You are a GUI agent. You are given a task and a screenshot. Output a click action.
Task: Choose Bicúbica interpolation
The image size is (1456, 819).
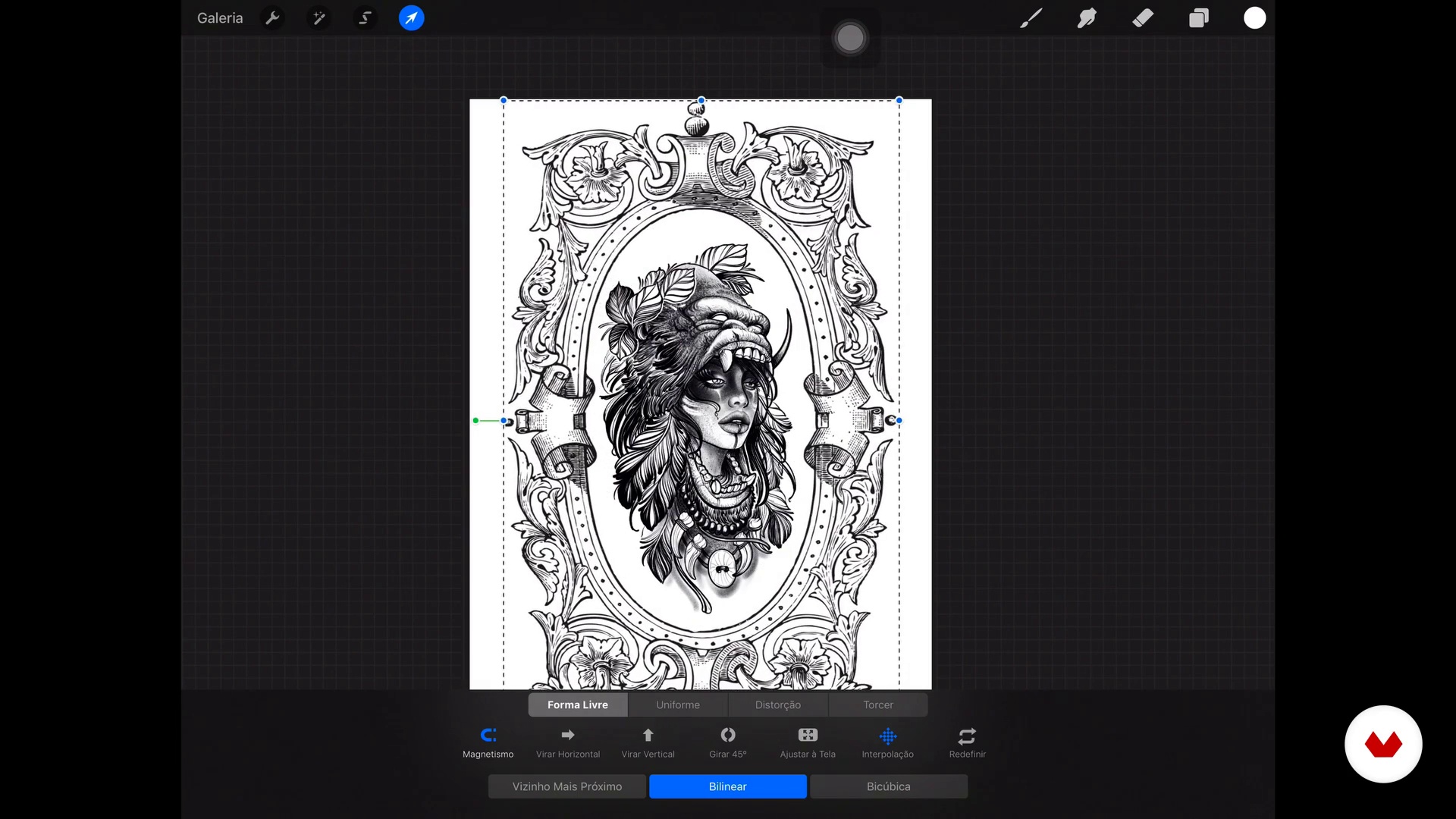[x=889, y=786]
